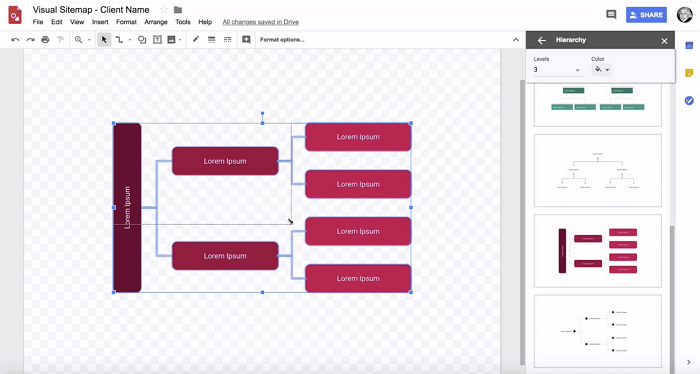This screenshot has width=700, height=374.
Task: Open the Help menu
Action: coord(205,22)
